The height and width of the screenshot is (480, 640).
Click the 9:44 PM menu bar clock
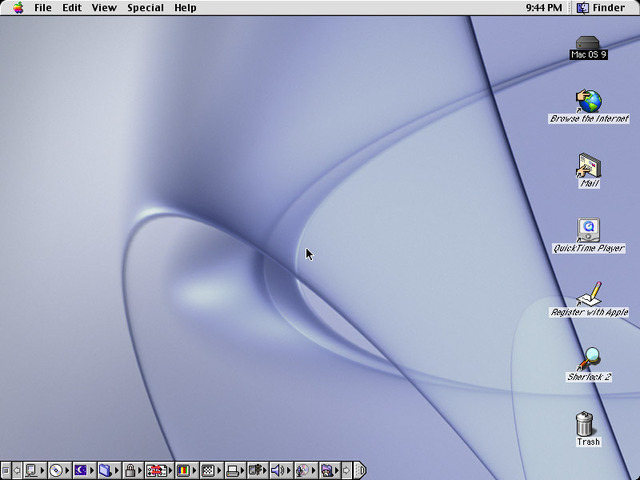(x=544, y=8)
